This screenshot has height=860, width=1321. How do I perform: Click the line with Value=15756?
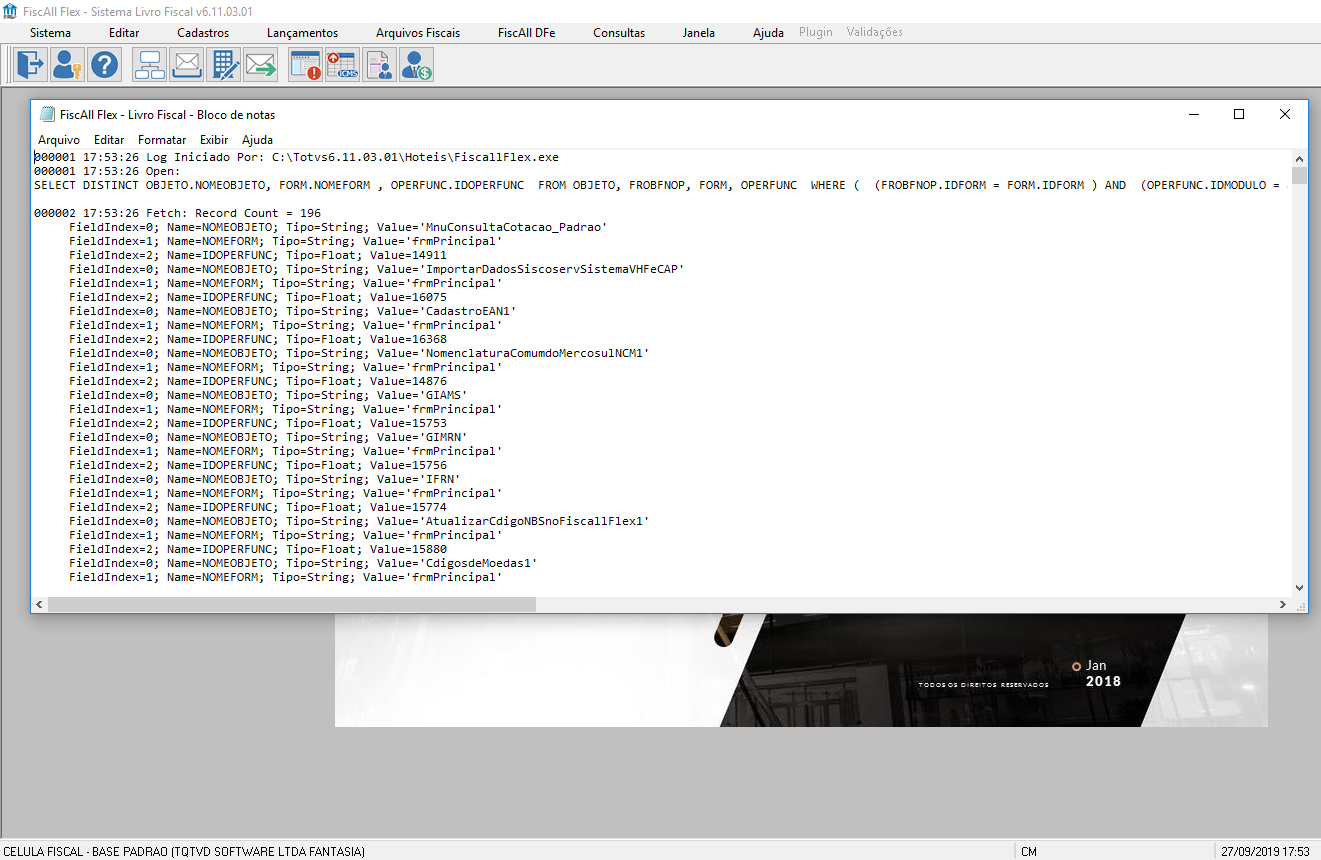pos(258,465)
